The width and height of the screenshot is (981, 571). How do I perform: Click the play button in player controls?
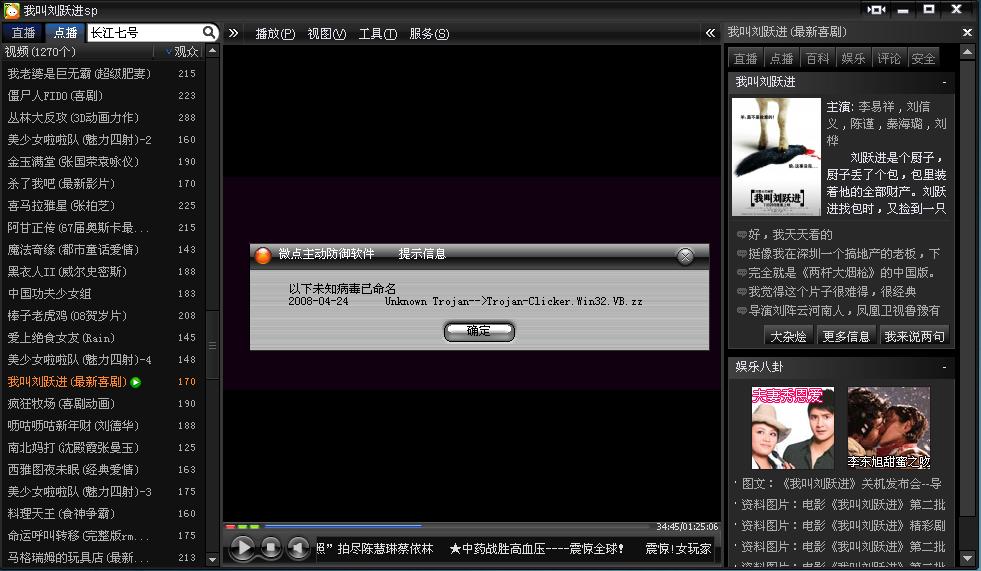242,548
